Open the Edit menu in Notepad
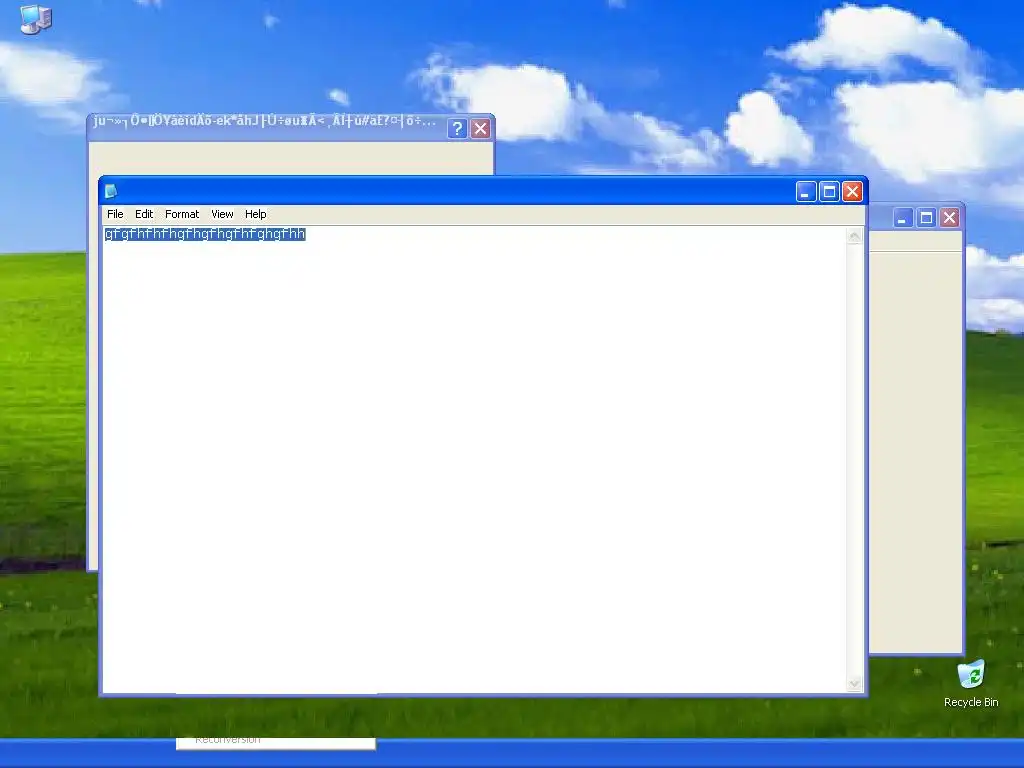This screenshot has height=768, width=1024. pos(144,214)
